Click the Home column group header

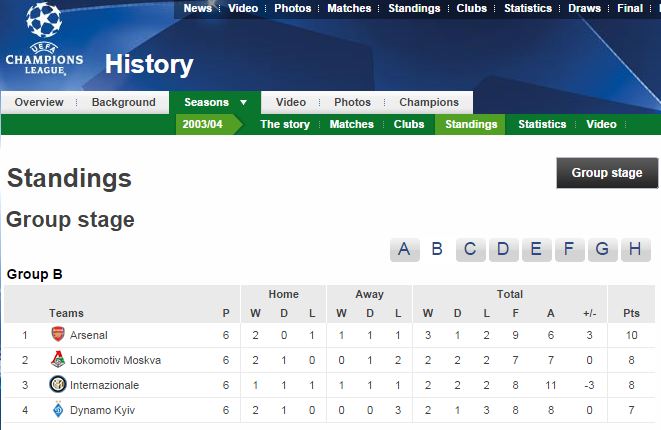coord(283,294)
